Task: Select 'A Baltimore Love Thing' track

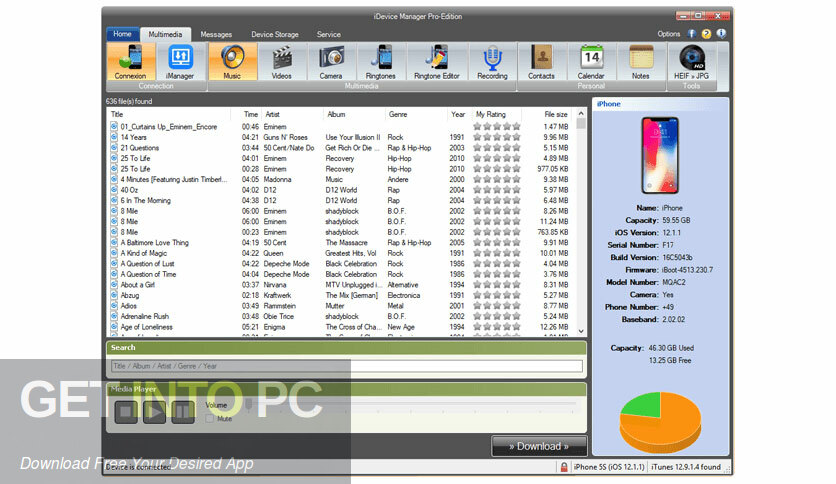Action: click(155, 243)
